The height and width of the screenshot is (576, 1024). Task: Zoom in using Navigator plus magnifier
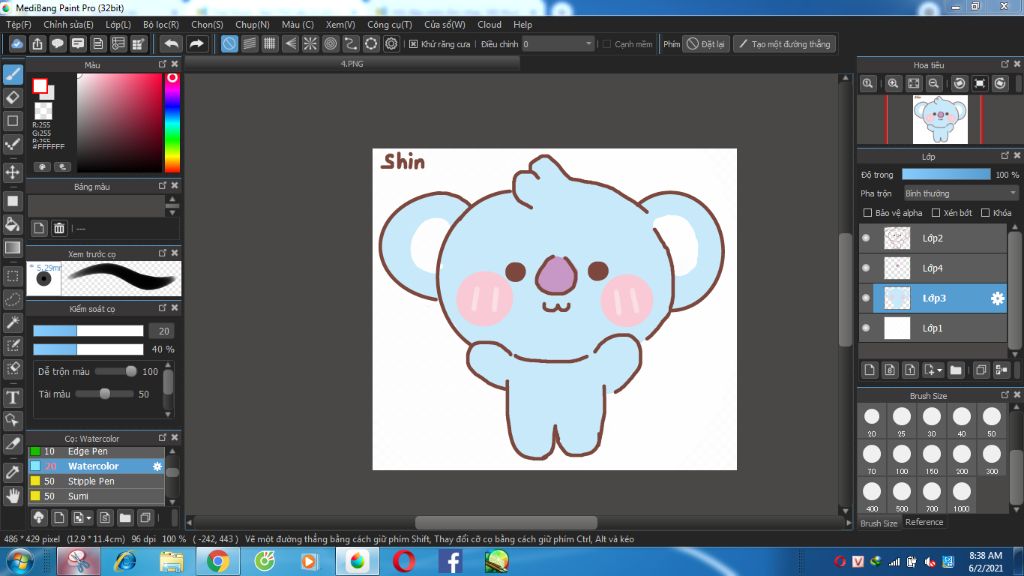pos(893,84)
